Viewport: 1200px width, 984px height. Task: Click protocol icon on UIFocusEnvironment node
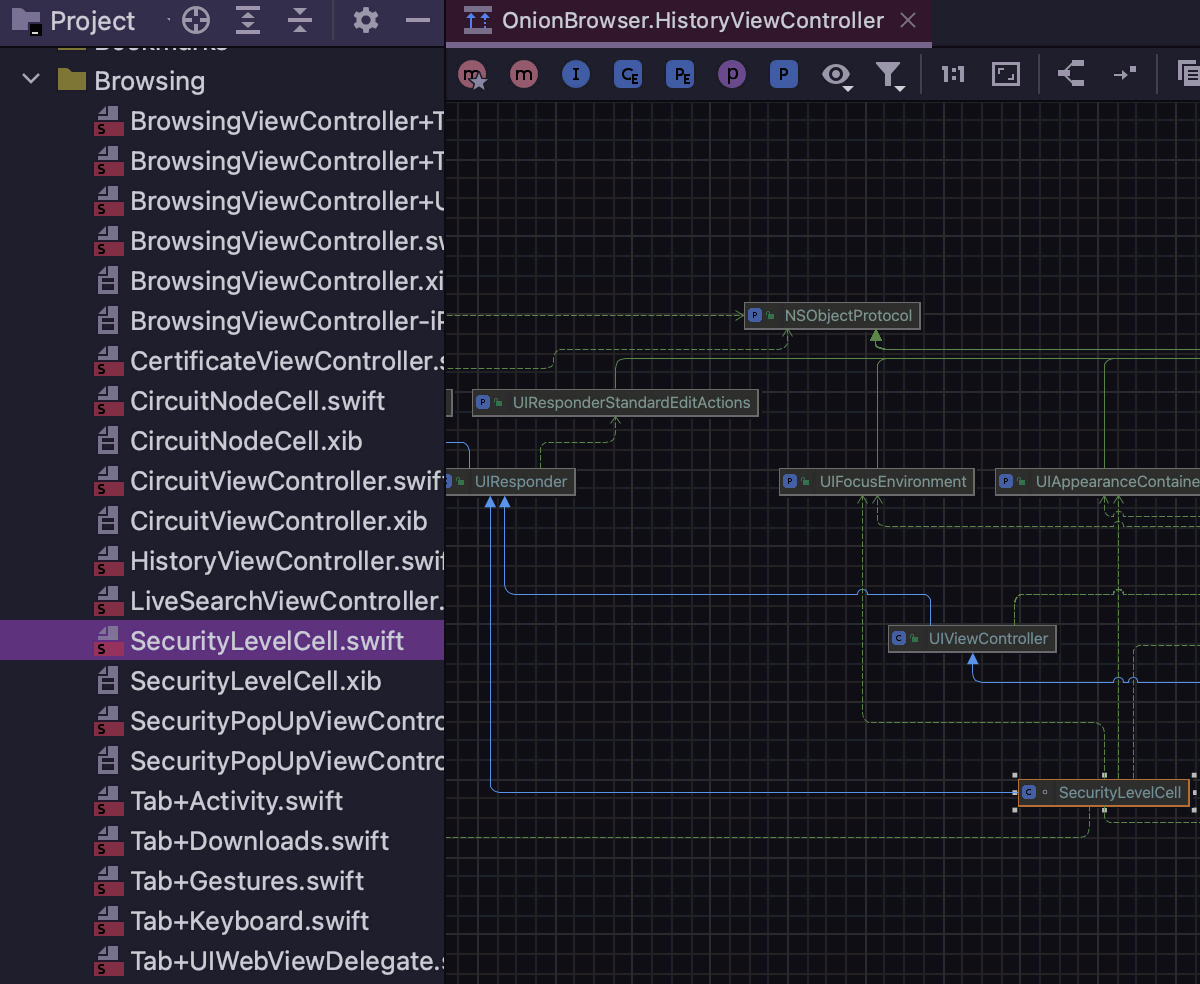(790, 481)
